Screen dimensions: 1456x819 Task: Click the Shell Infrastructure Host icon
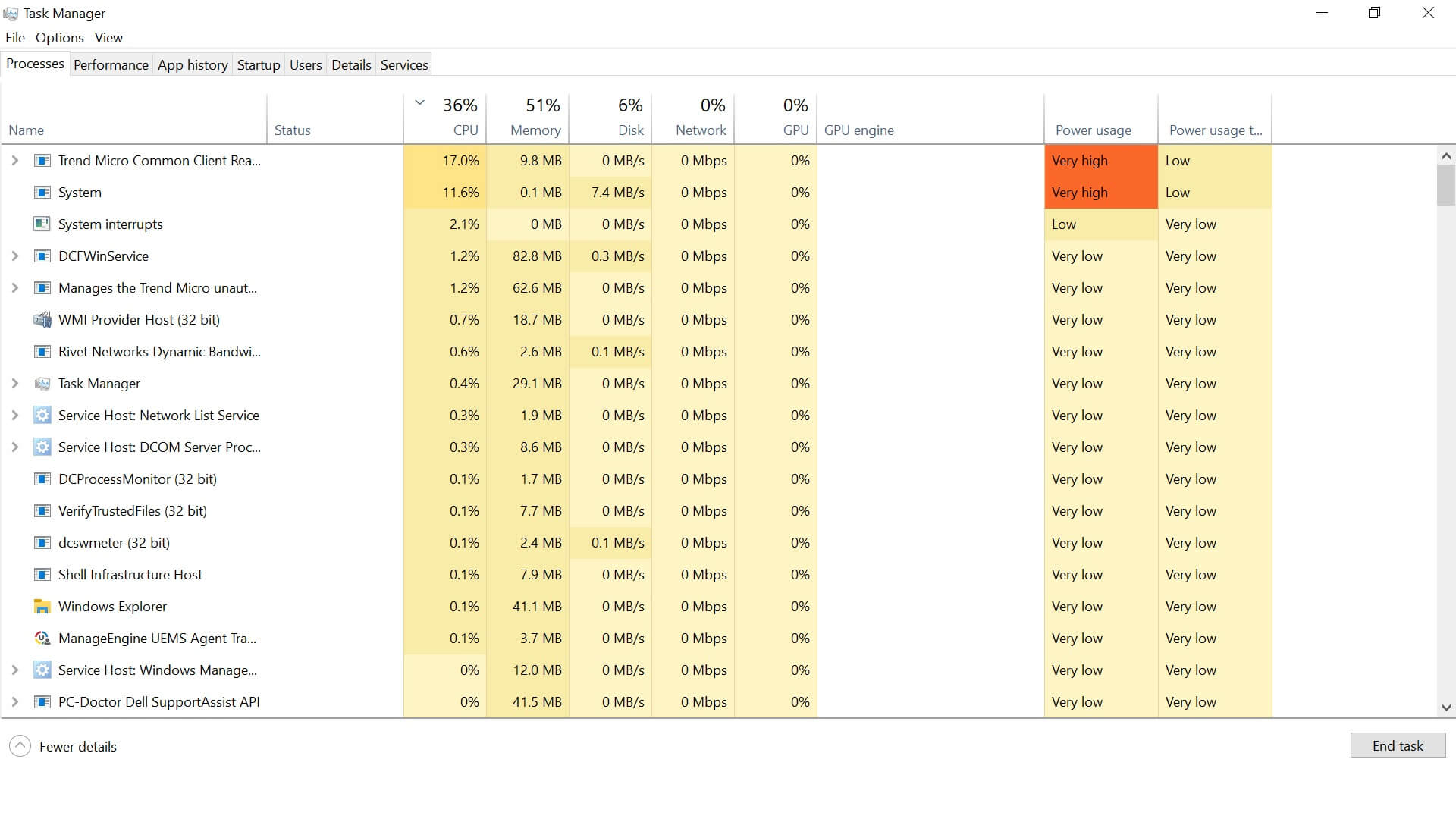pyautogui.click(x=42, y=575)
